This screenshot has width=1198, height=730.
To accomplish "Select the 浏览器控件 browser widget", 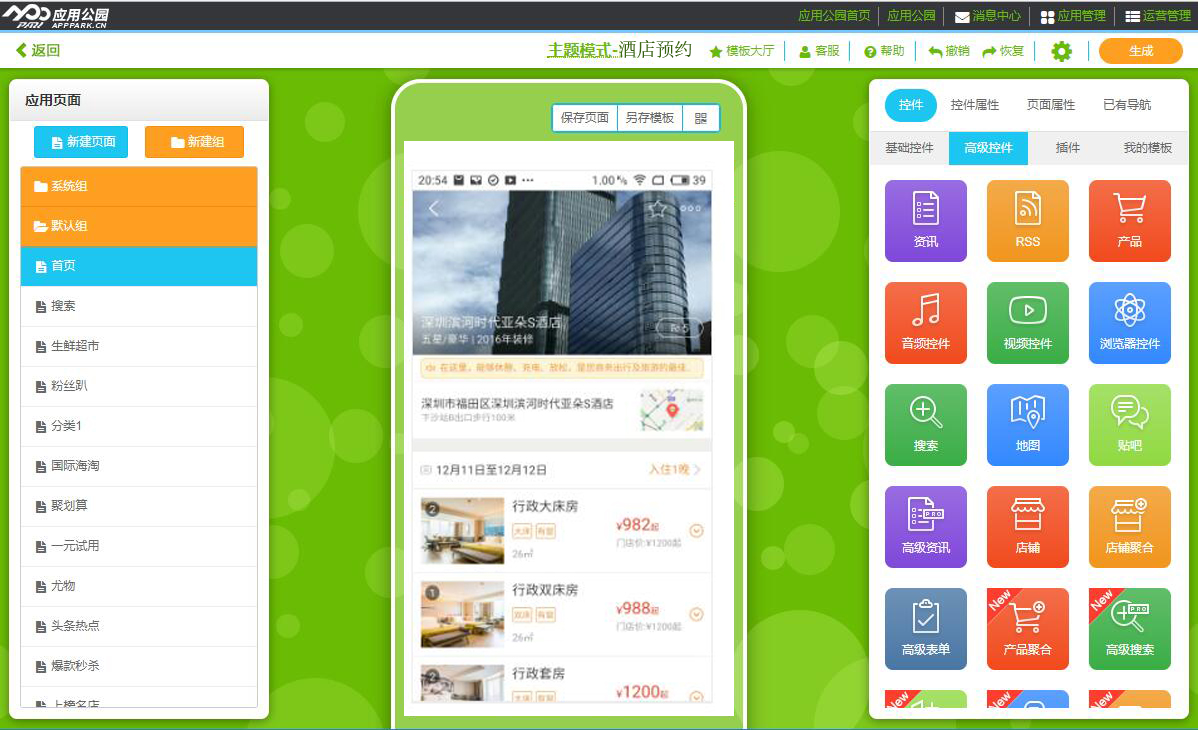I will pos(1129,322).
